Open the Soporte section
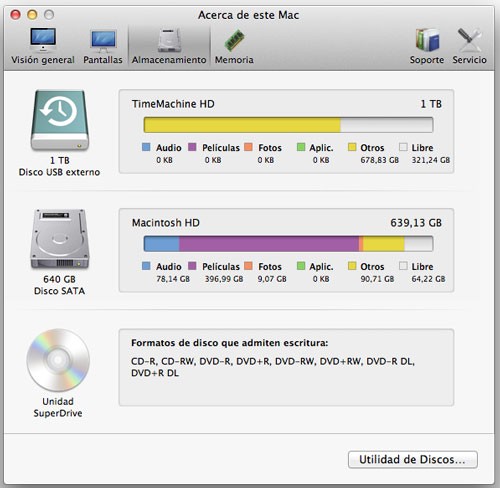The width and height of the screenshot is (500, 488). click(427, 46)
